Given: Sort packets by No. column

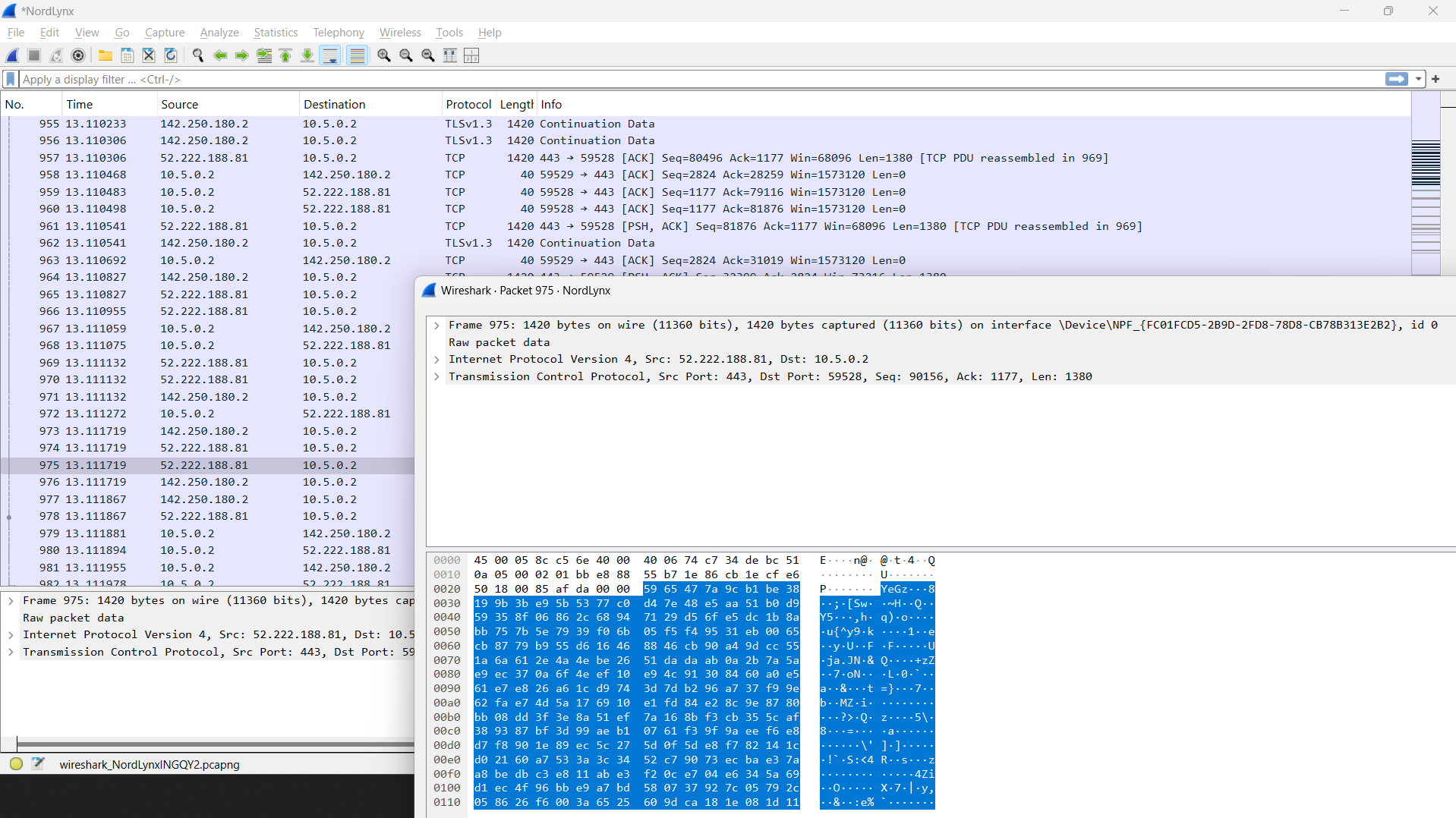Looking at the screenshot, I should coord(31,105).
